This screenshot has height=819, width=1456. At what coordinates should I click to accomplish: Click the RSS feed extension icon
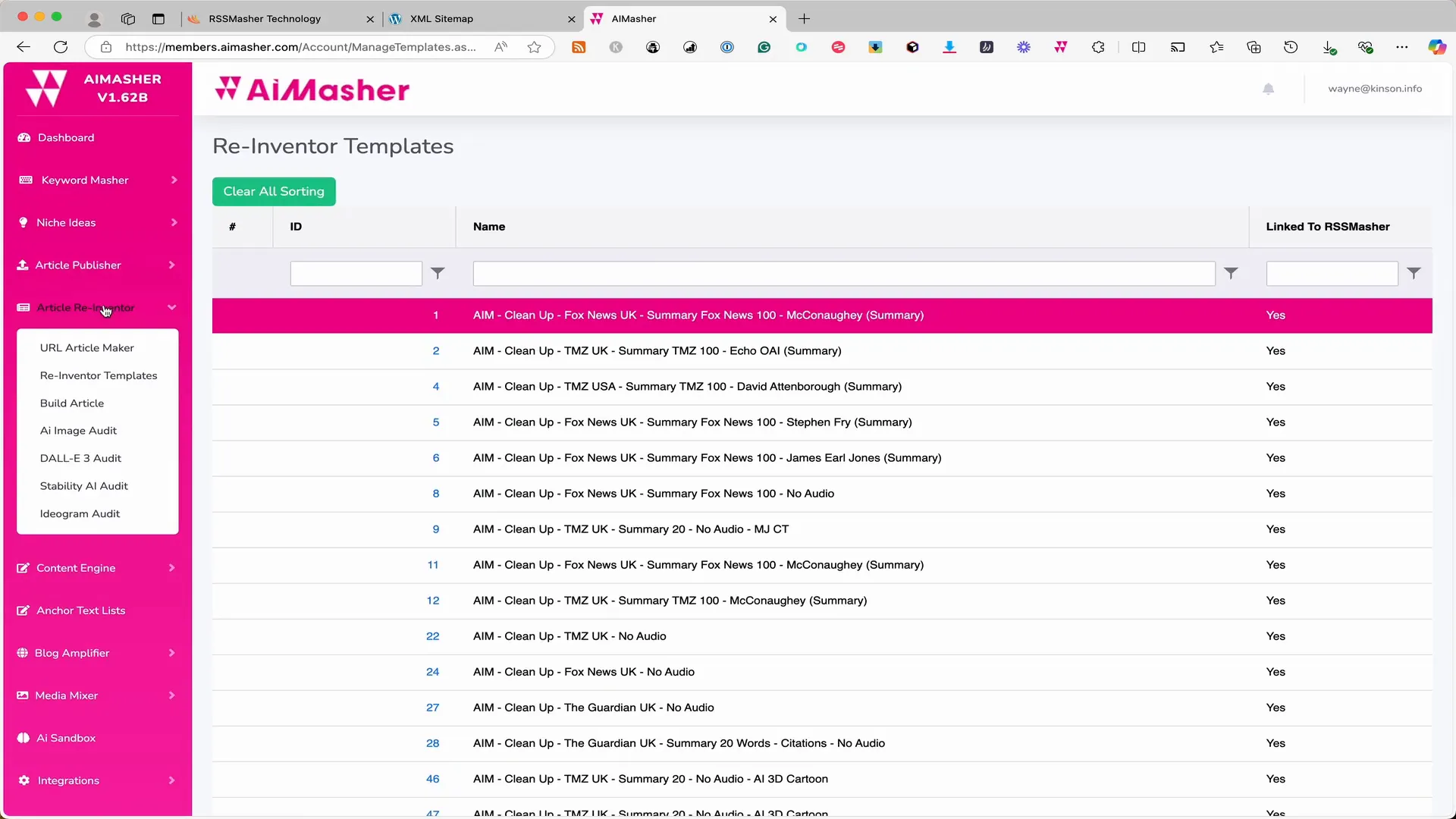pyautogui.click(x=579, y=47)
